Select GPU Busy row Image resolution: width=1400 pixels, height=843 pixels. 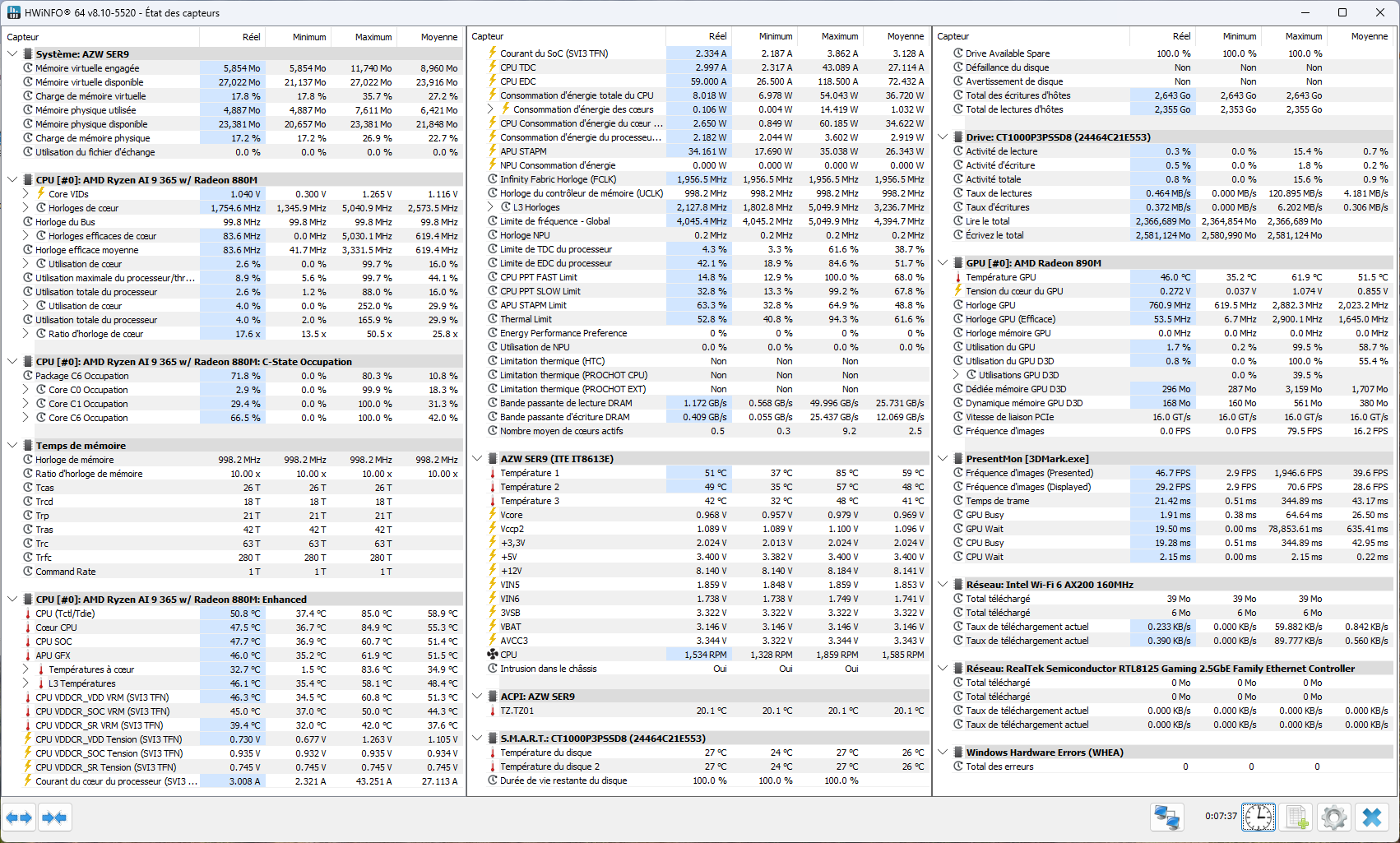[1164, 515]
